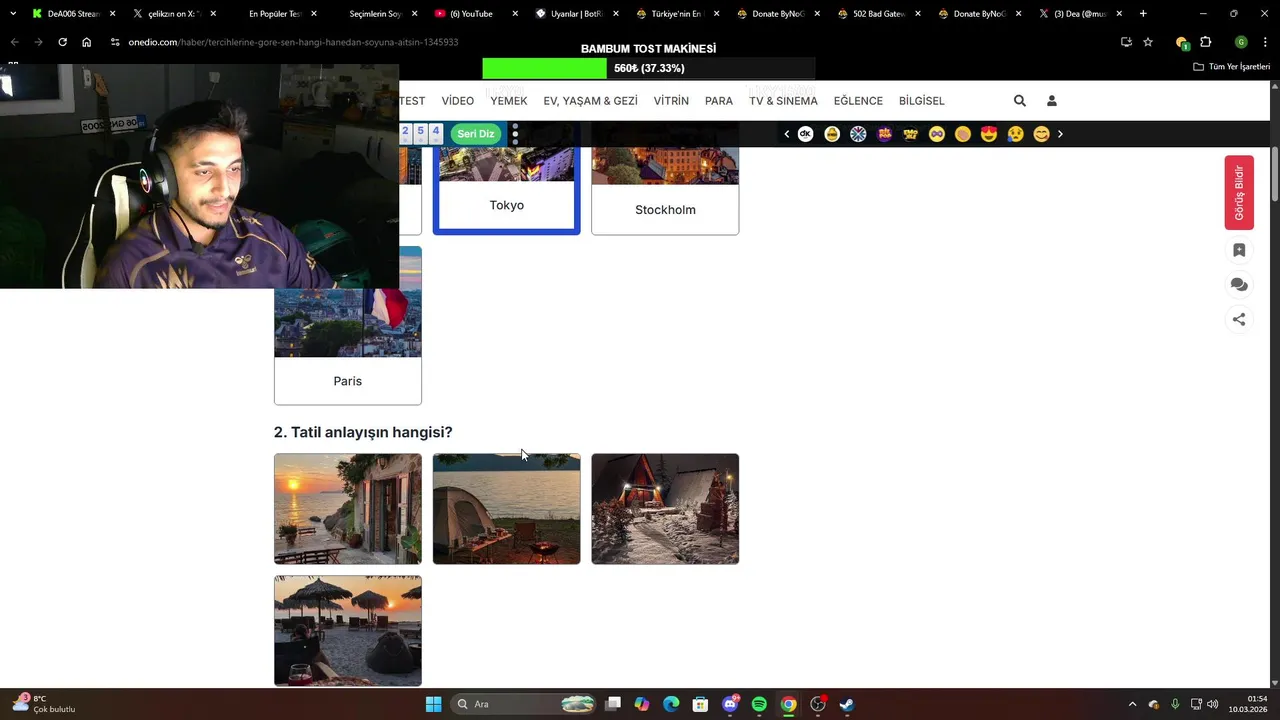Open the browser extensions puzzle icon
This screenshot has width=1280, height=720.
click(x=1205, y=42)
